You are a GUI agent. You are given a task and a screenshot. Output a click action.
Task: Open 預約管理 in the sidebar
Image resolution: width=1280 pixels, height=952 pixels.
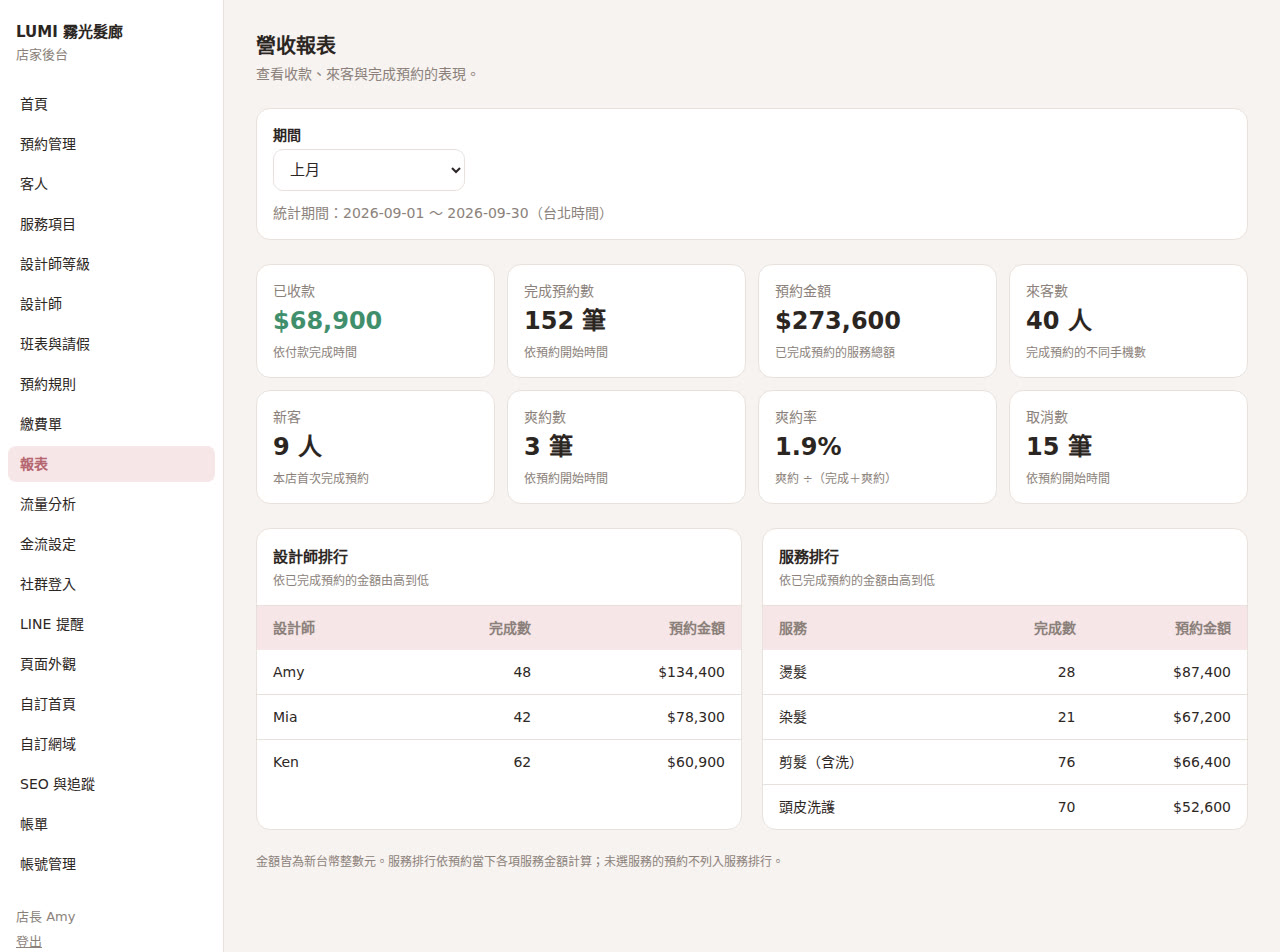[x=111, y=144]
